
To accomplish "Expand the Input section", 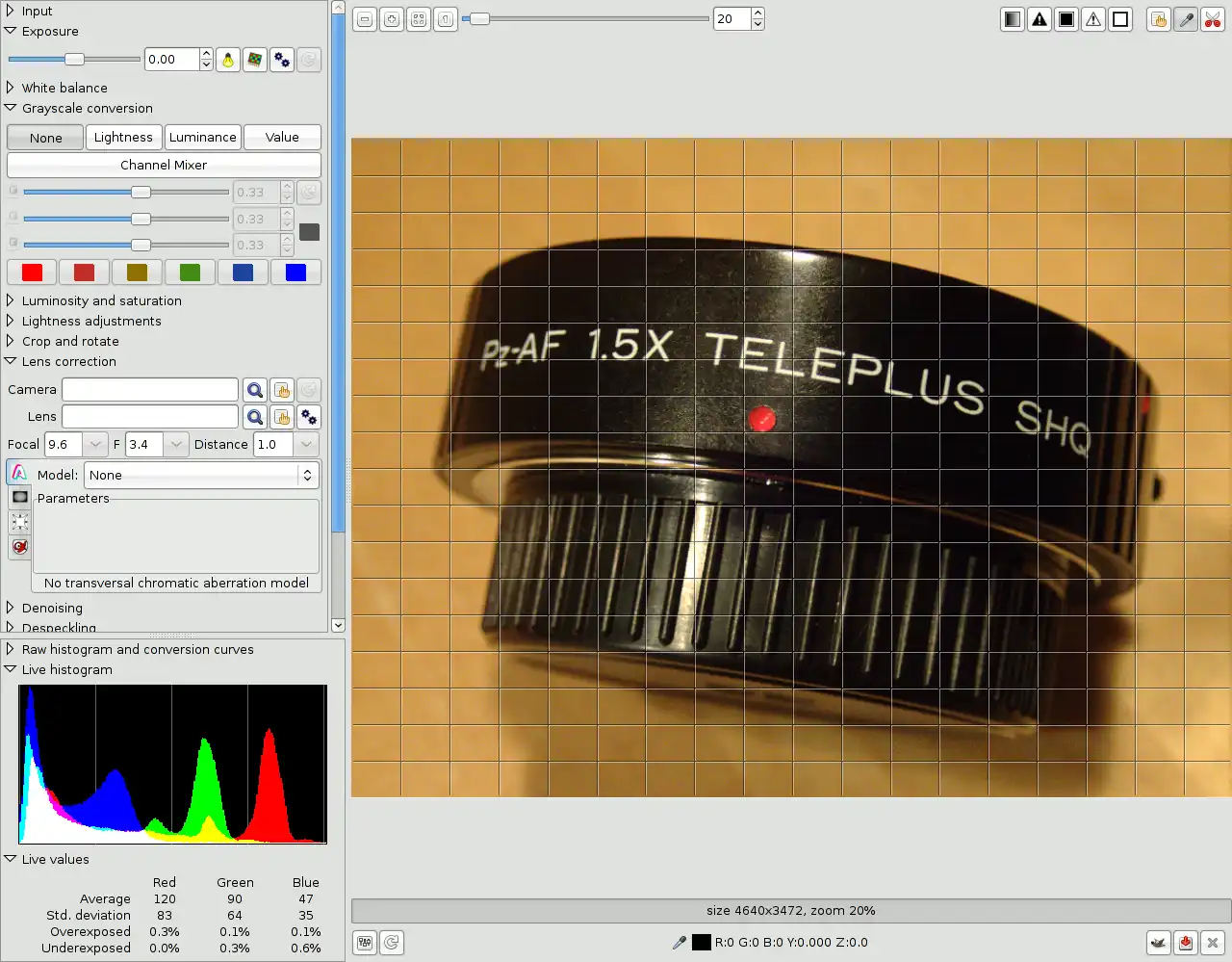I will tap(11, 11).
